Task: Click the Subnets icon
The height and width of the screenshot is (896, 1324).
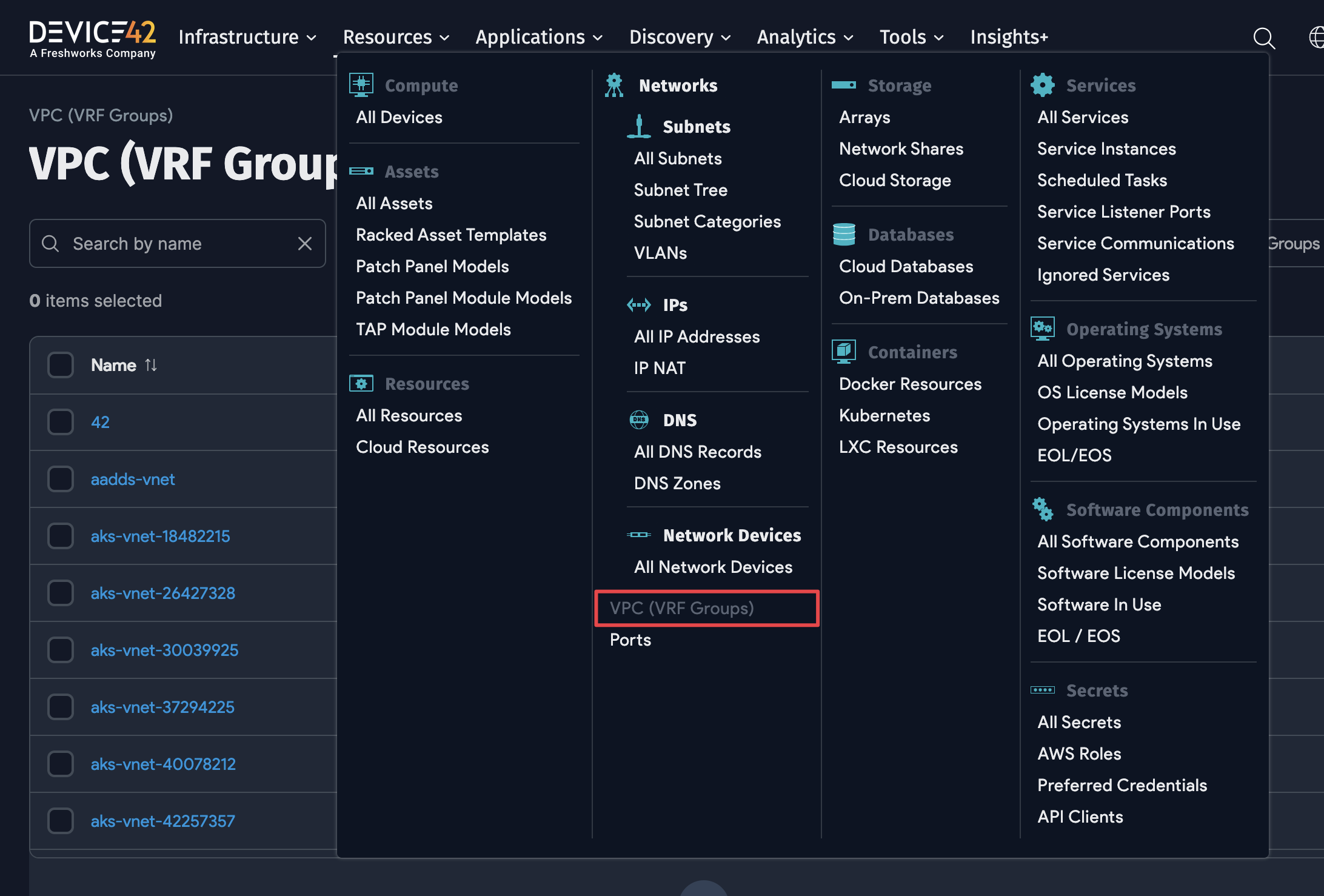Action: point(640,125)
